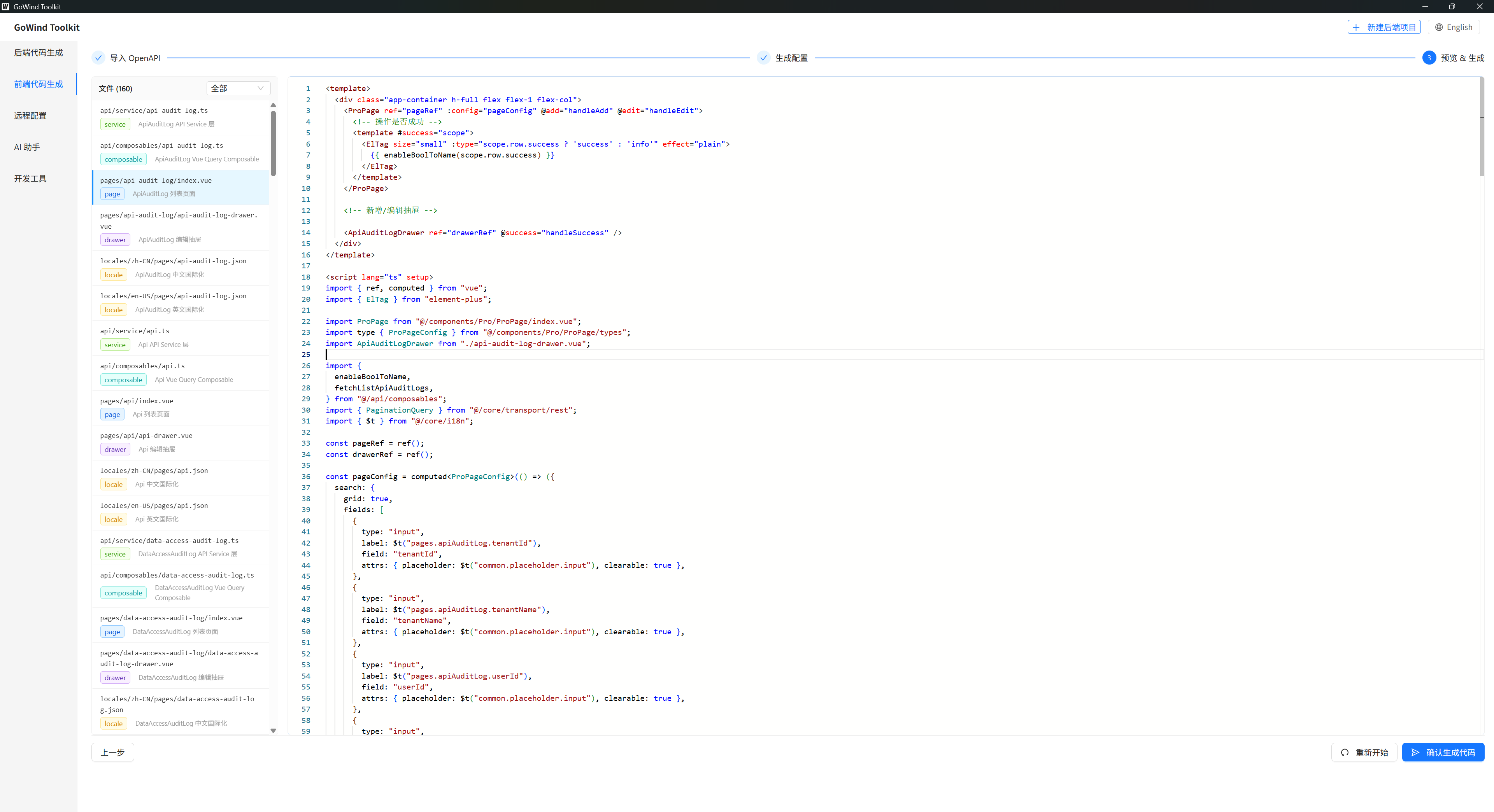Switch language with English button
This screenshot has width=1494, height=812.
(1454, 27)
